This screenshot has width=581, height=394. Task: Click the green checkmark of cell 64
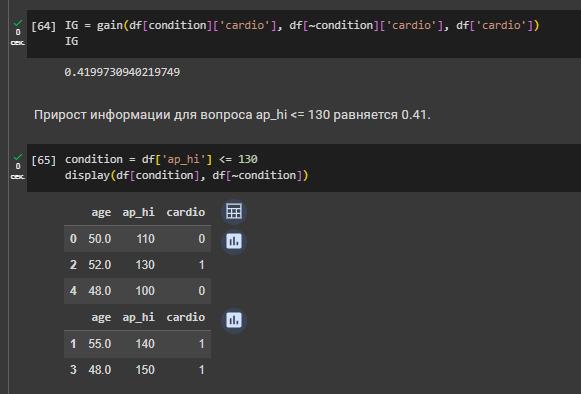(17, 23)
